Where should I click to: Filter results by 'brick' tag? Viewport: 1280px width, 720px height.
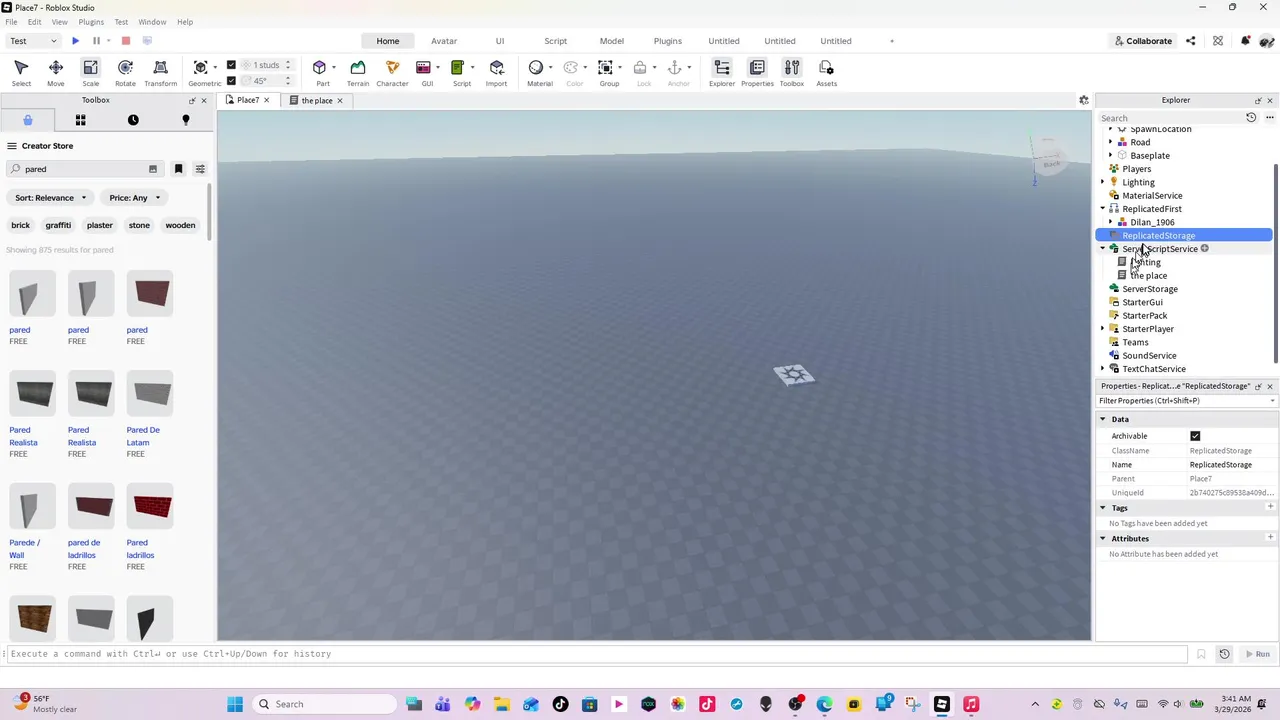(21, 225)
